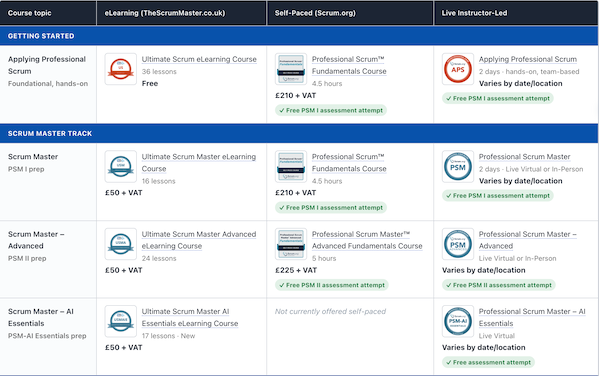Click the SCRUM MASTER TRACK section header
The width and height of the screenshot is (599, 376).
299,133
